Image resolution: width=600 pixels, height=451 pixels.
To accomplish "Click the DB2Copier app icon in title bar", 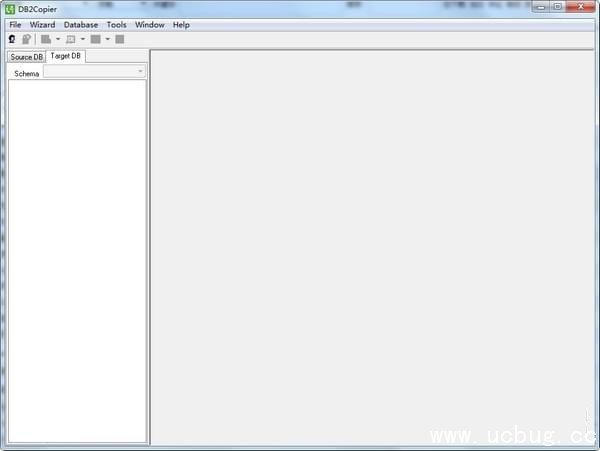I will click(x=9, y=8).
